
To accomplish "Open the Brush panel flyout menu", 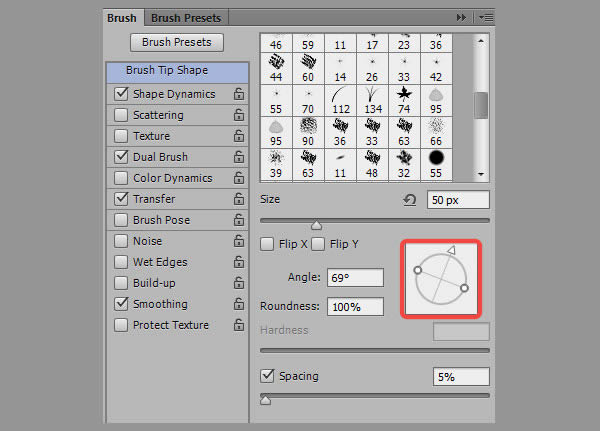I will (484, 18).
